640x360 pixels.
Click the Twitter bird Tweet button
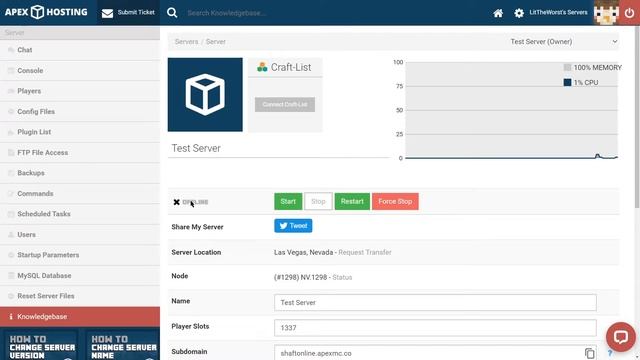[x=293, y=226]
